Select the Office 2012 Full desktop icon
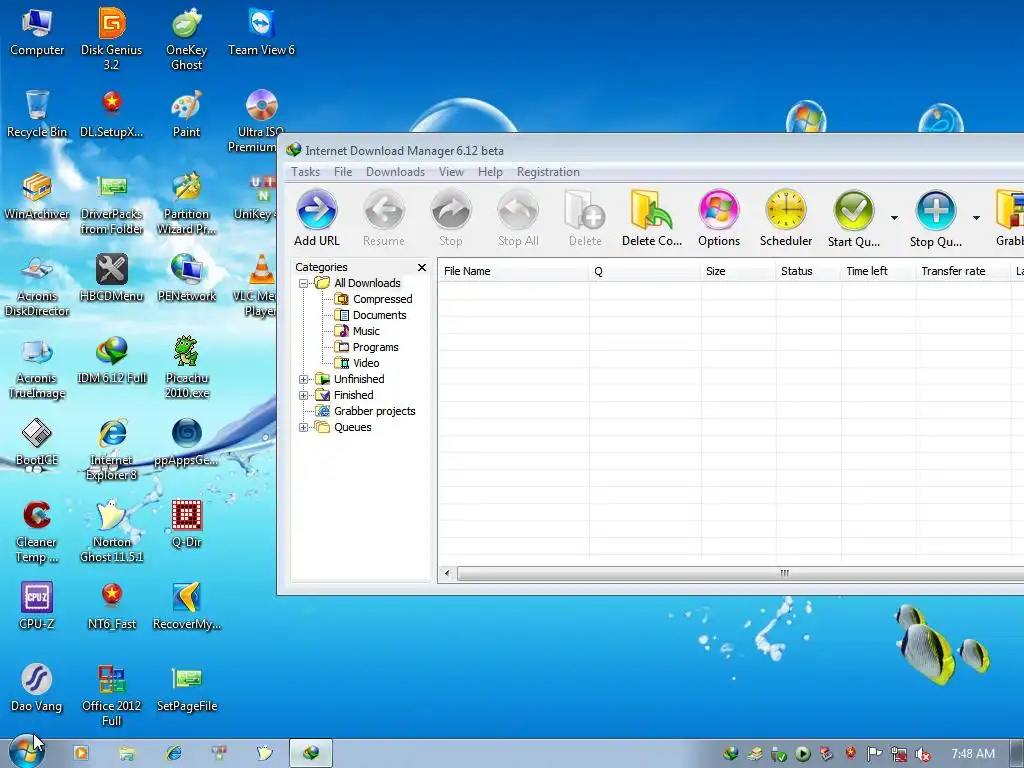Screen dimensions: 1024x768 click(x=112, y=695)
